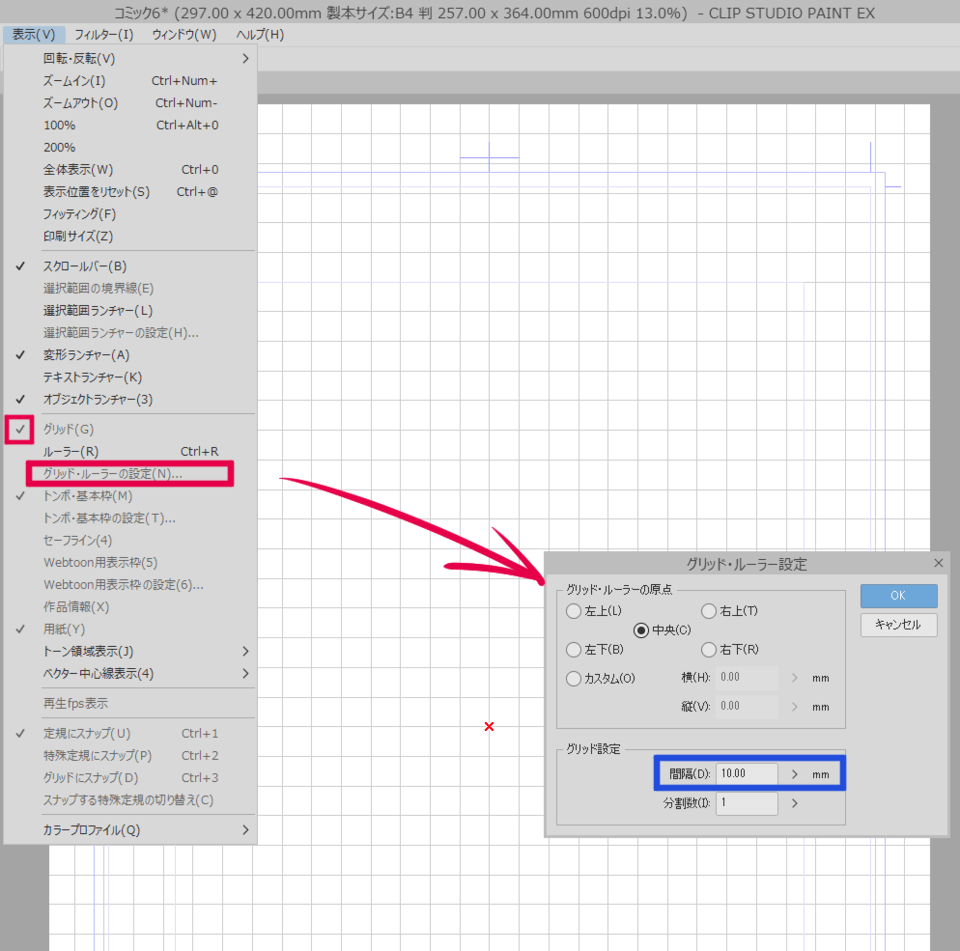Close the grid ruler settings dialog
Screen dimensions: 960x951
[938, 564]
